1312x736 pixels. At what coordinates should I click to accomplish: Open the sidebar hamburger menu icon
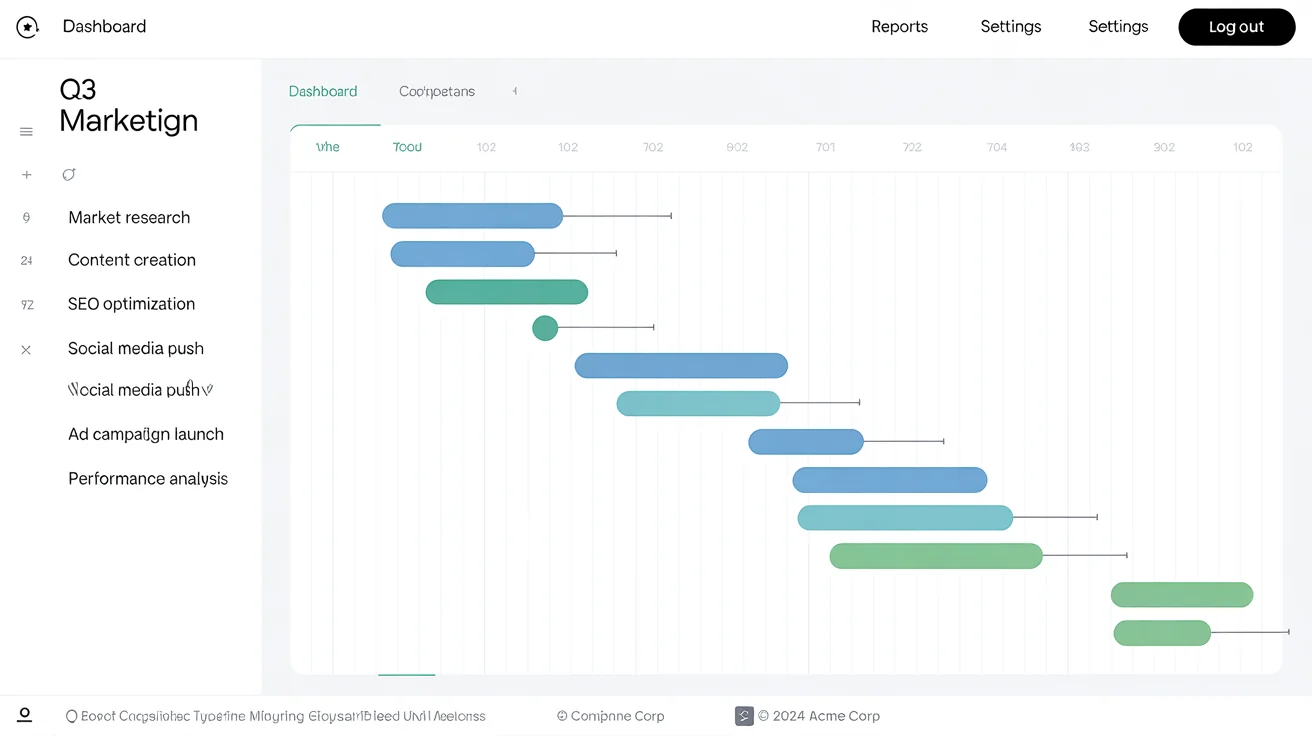tap(26, 131)
